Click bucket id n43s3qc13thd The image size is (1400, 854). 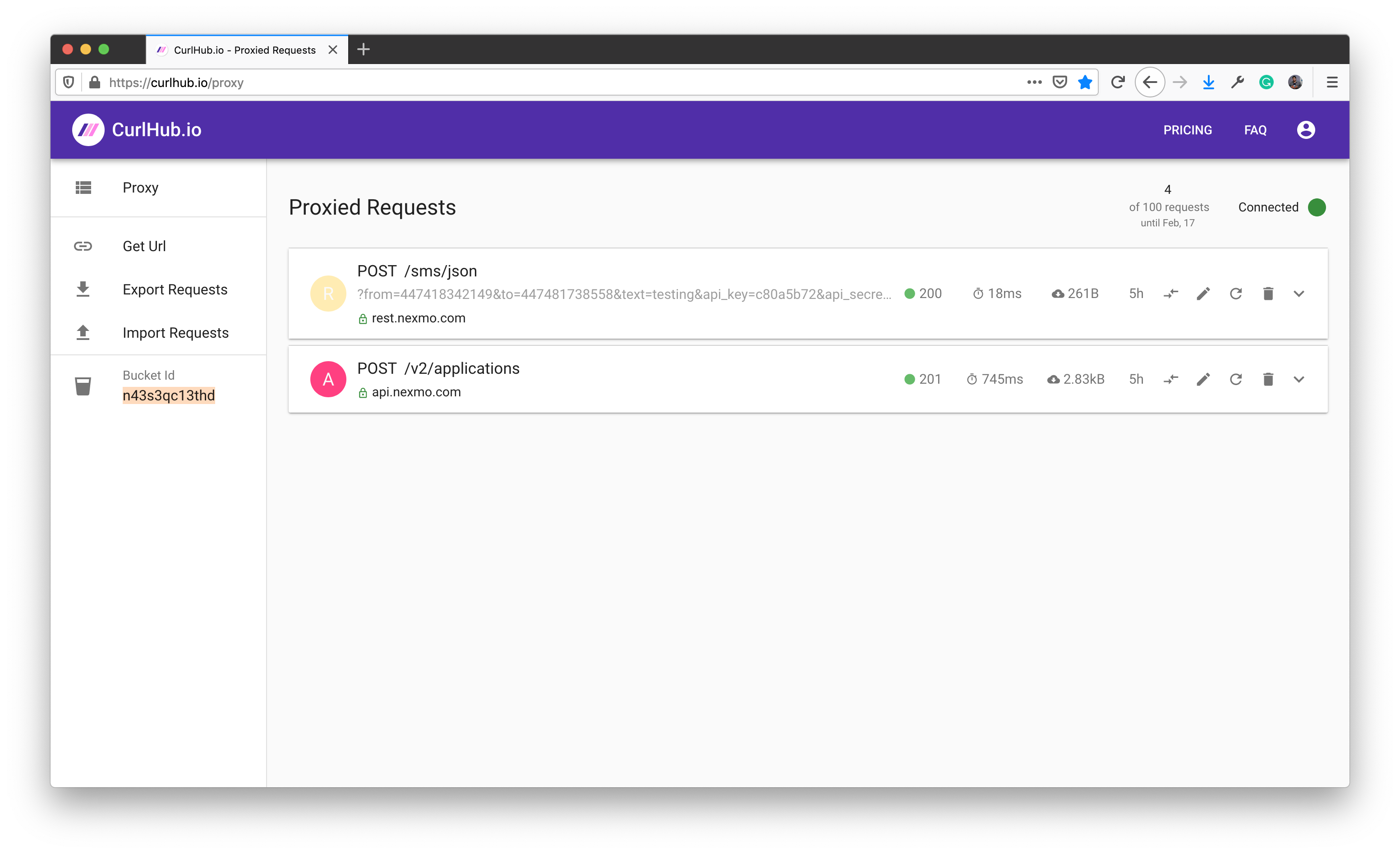tap(169, 395)
